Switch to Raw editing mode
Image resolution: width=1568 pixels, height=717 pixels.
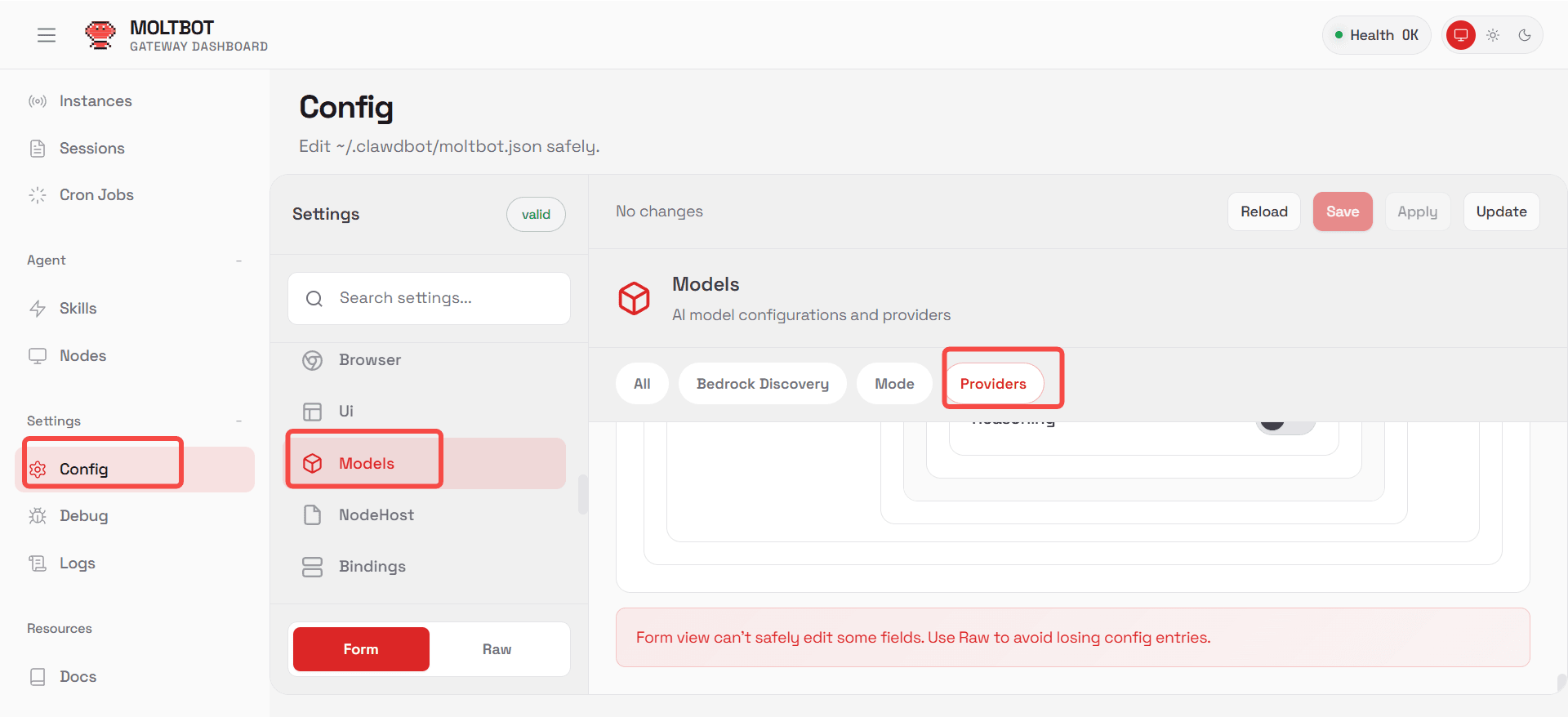(497, 649)
